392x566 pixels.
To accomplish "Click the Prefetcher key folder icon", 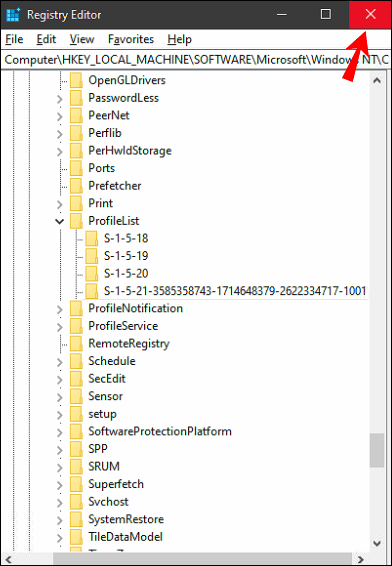I will click(76, 186).
